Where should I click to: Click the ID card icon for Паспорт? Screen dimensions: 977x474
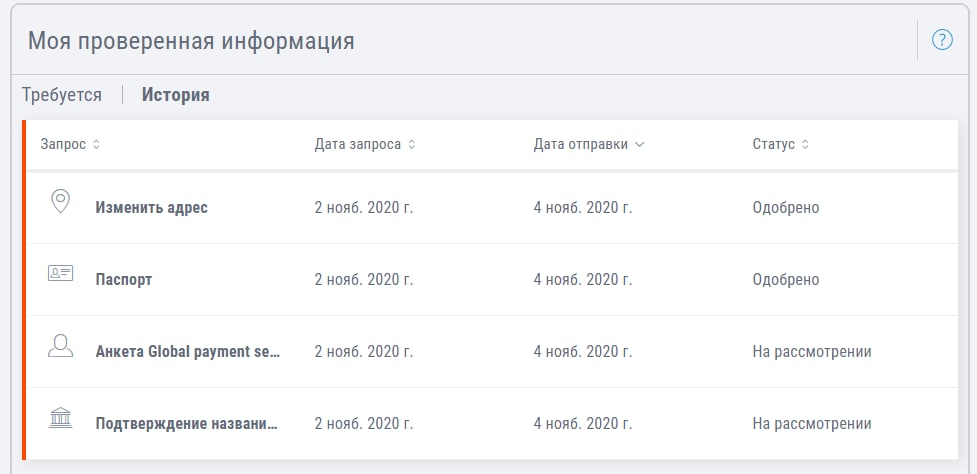[x=60, y=273]
